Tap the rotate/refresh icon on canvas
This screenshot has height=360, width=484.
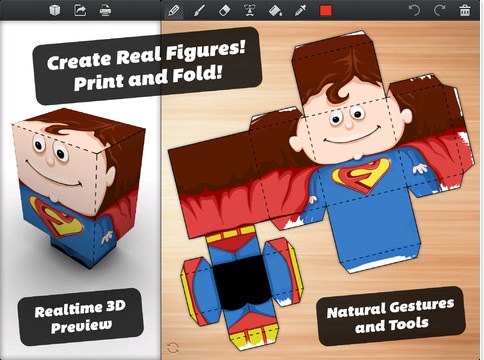[173, 348]
